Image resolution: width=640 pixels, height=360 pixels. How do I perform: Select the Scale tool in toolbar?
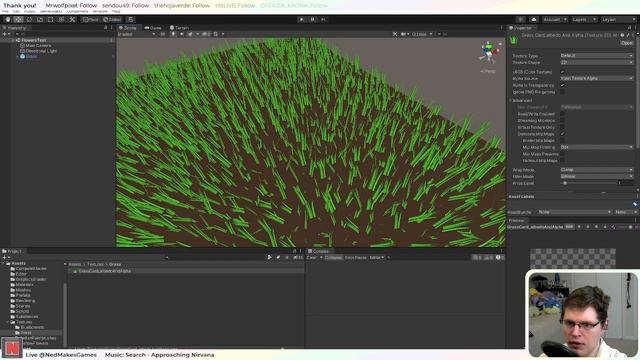point(40,19)
